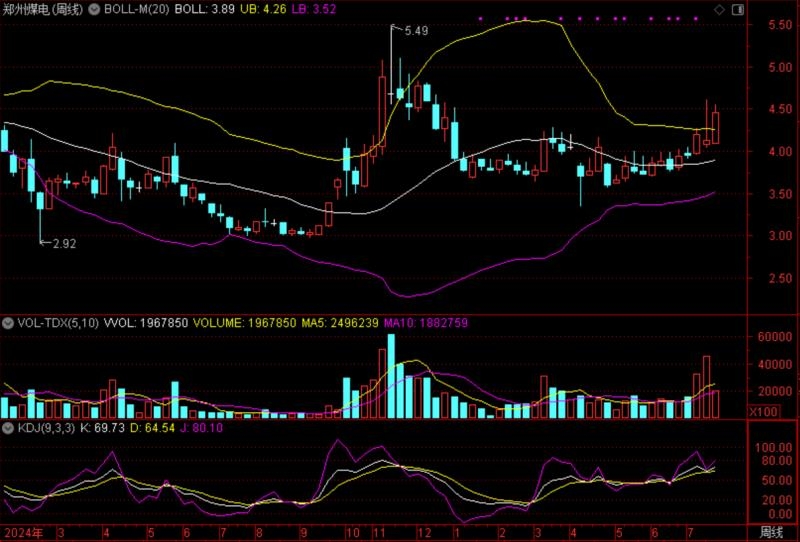The width and height of the screenshot is (800, 542).
Task: Open the BOLL-M indicator dropdown arrow
Action: 94,9
